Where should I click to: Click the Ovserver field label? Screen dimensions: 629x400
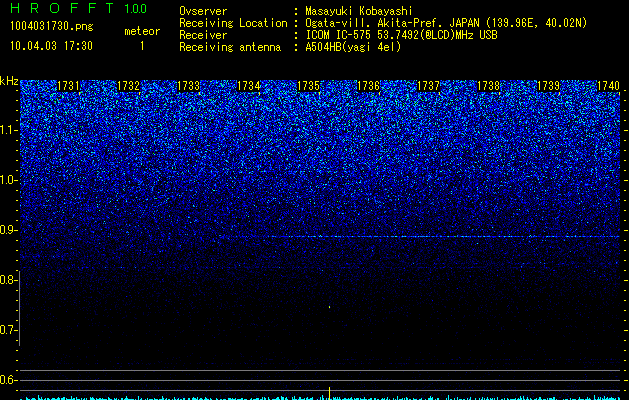(203, 11)
